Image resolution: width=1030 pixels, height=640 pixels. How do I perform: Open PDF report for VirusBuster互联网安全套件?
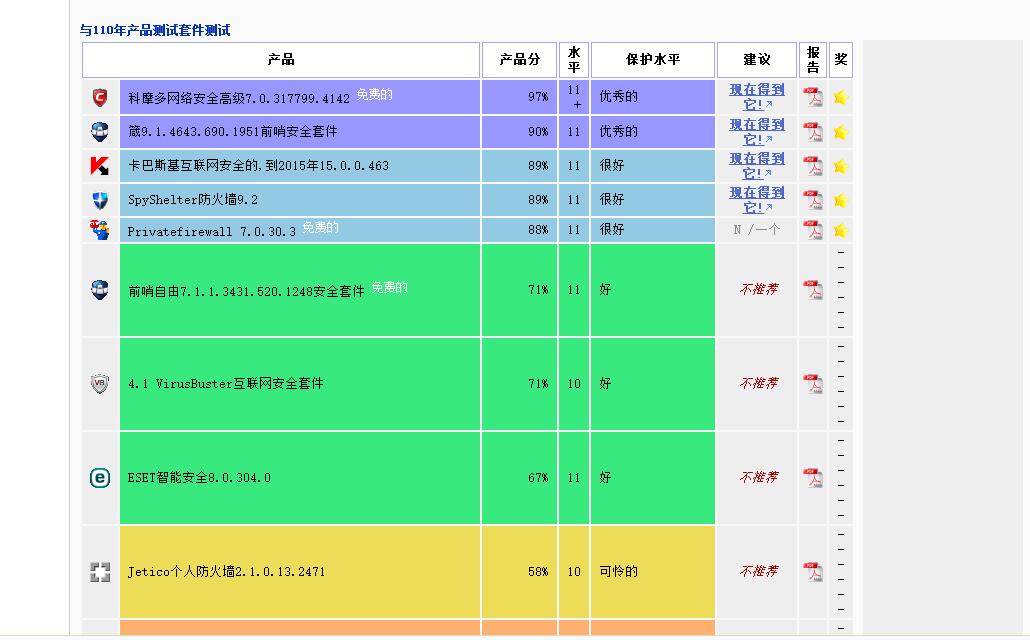click(813, 384)
